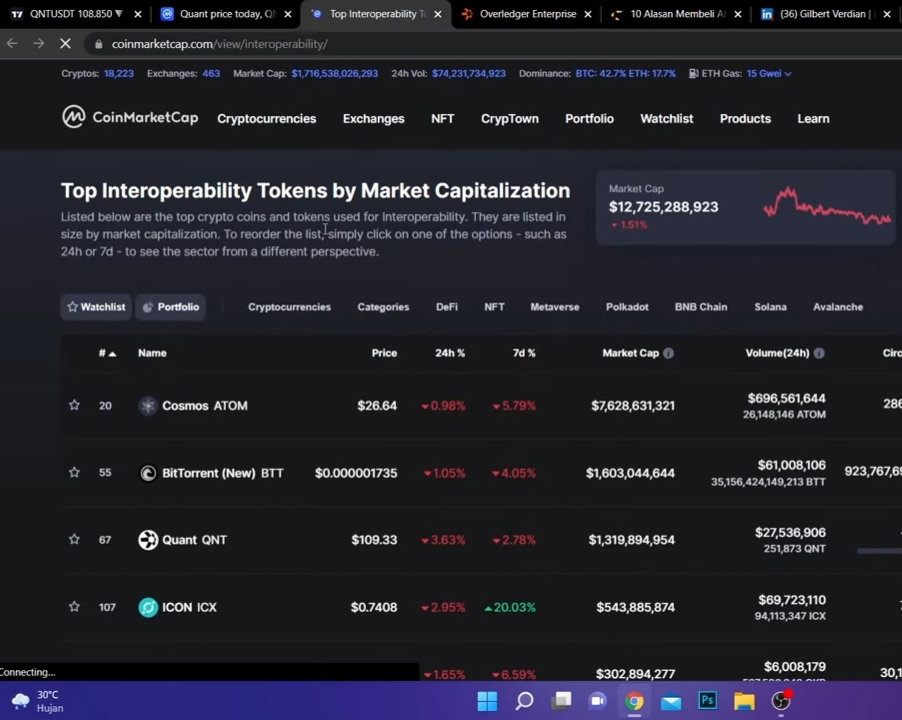Open Mail app from taskbar
Image resolution: width=902 pixels, height=720 pixels.
(671, 701)
